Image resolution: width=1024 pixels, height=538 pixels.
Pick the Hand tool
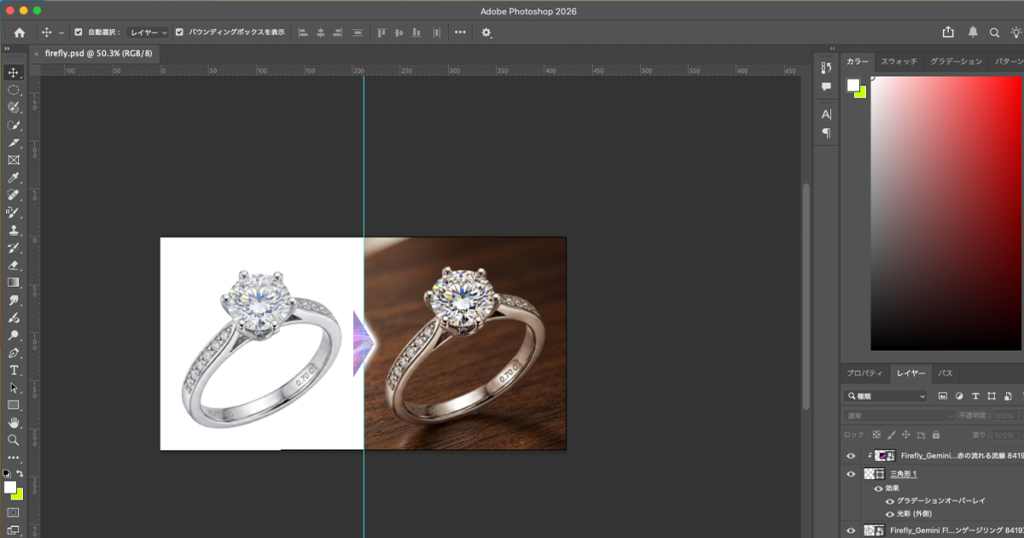[x=14, y=423]
